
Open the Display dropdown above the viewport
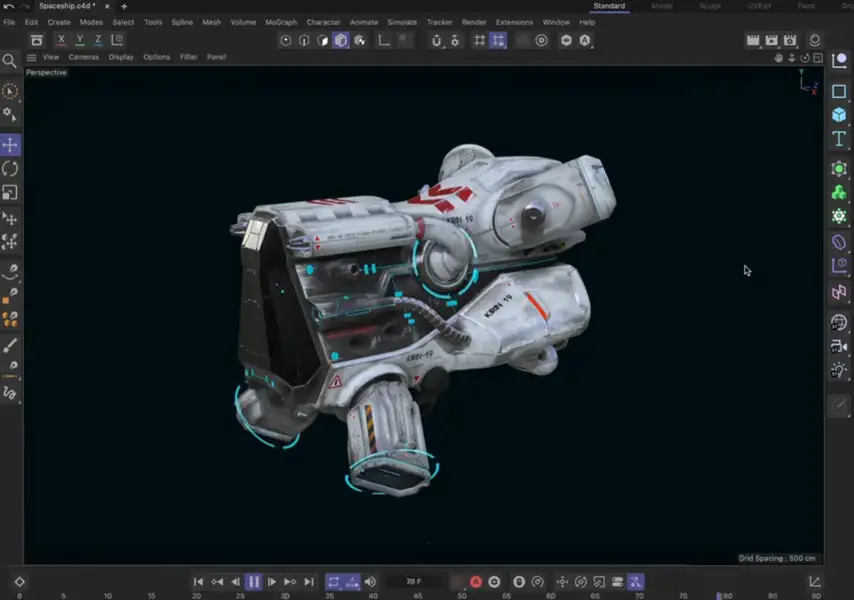(121, 57)
